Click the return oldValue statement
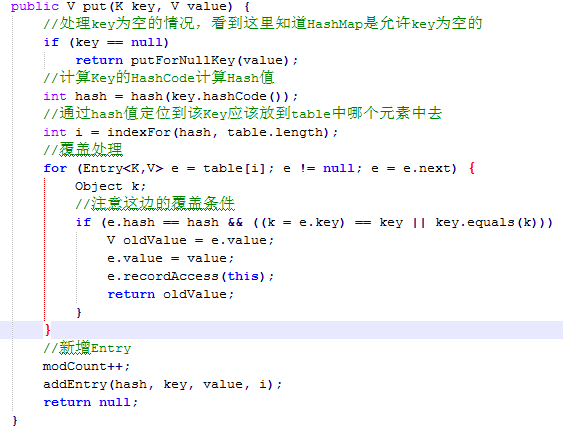563x438 pixels. coord(171,294)
